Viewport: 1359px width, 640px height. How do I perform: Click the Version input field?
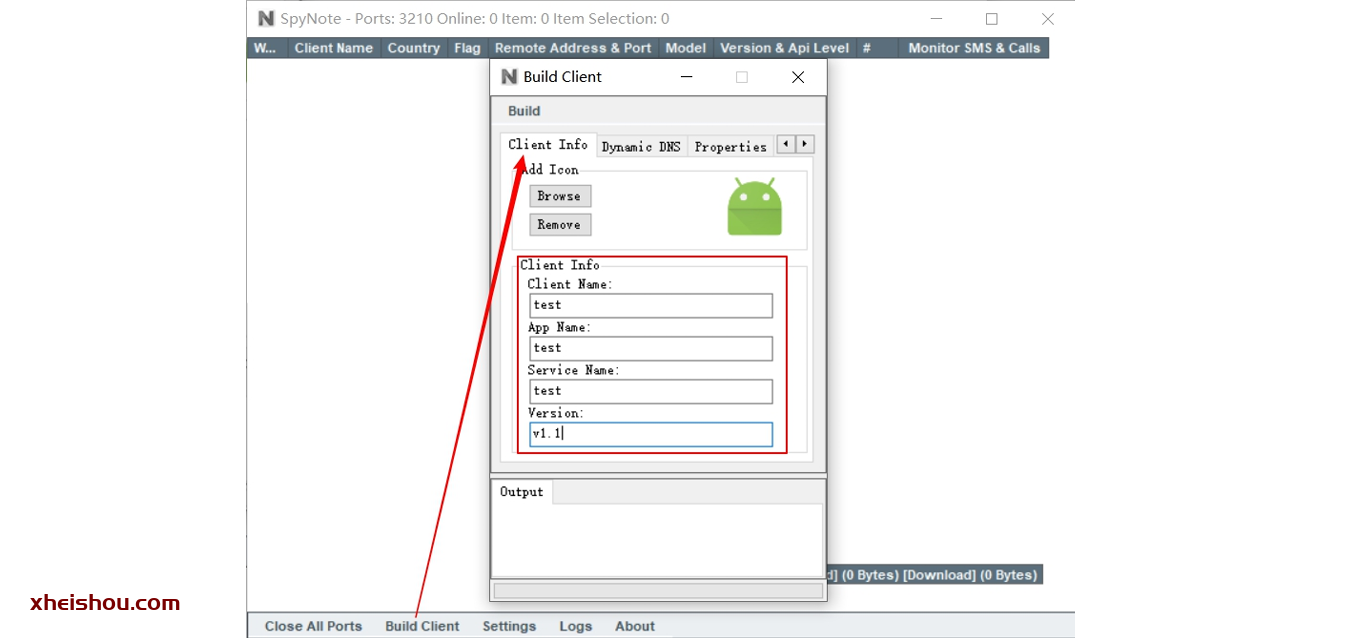651,434
